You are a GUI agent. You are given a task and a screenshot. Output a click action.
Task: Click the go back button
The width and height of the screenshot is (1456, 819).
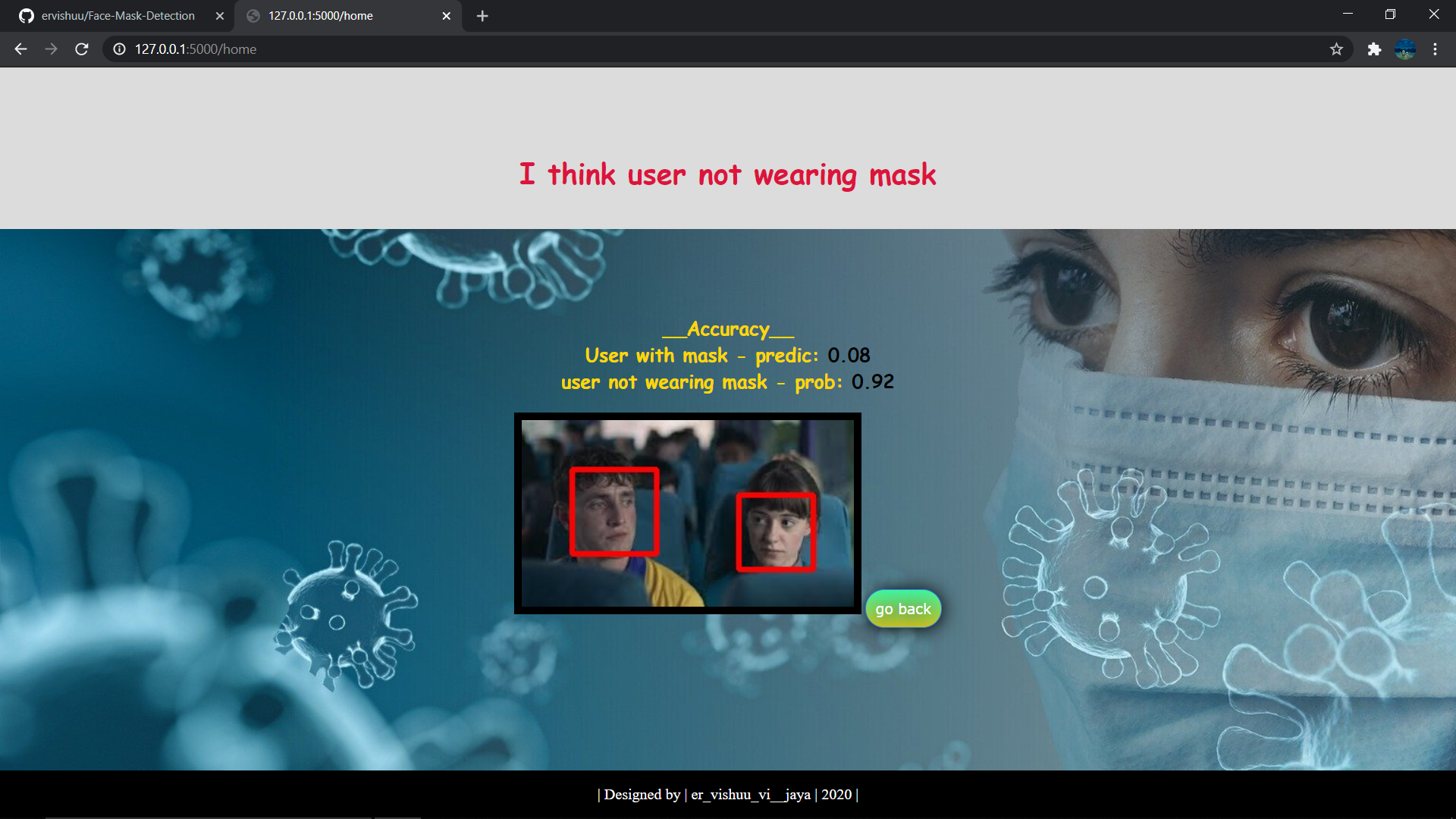[x=903, y=608]
